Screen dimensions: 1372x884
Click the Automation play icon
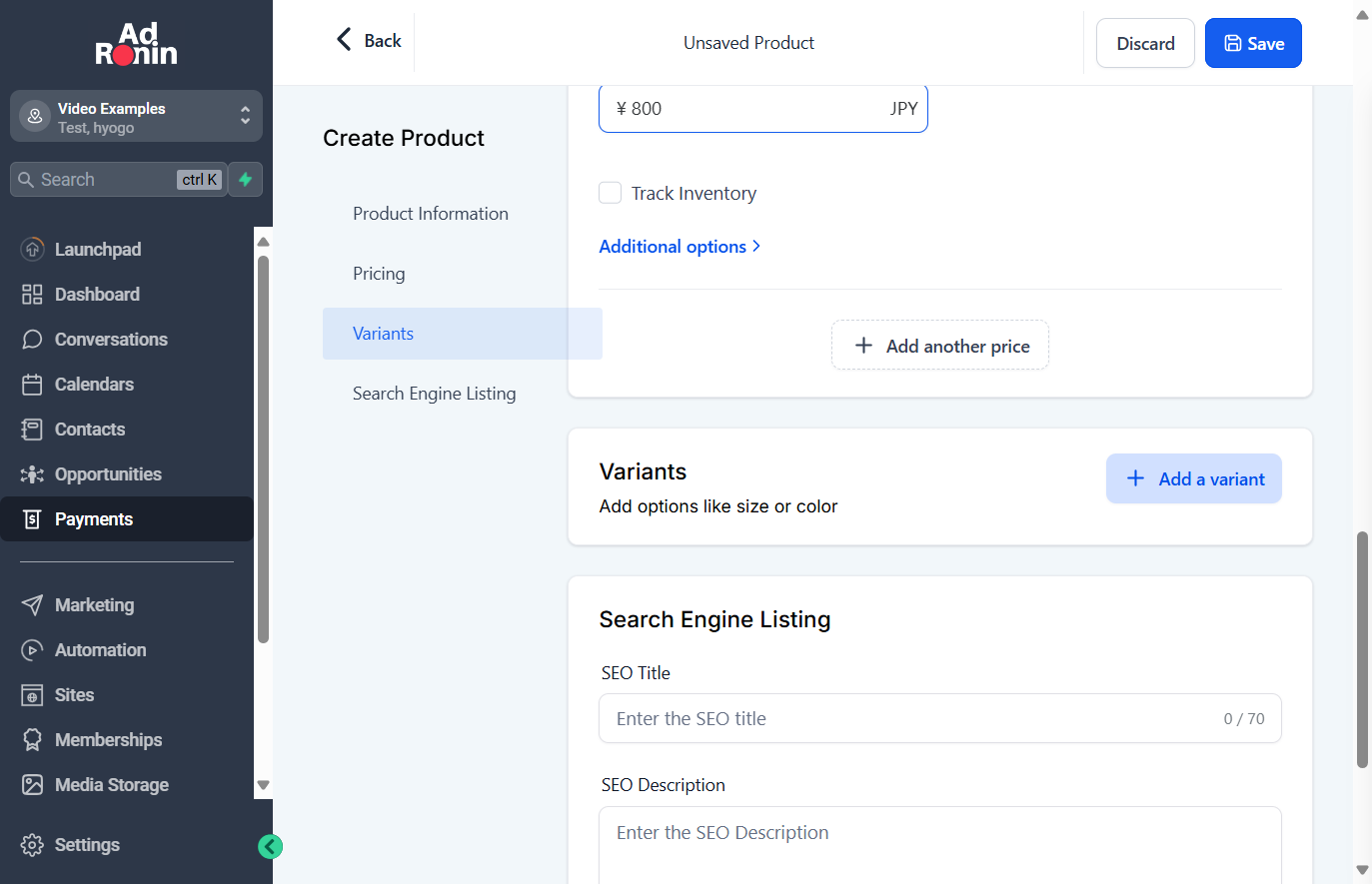tap(32, 649)
